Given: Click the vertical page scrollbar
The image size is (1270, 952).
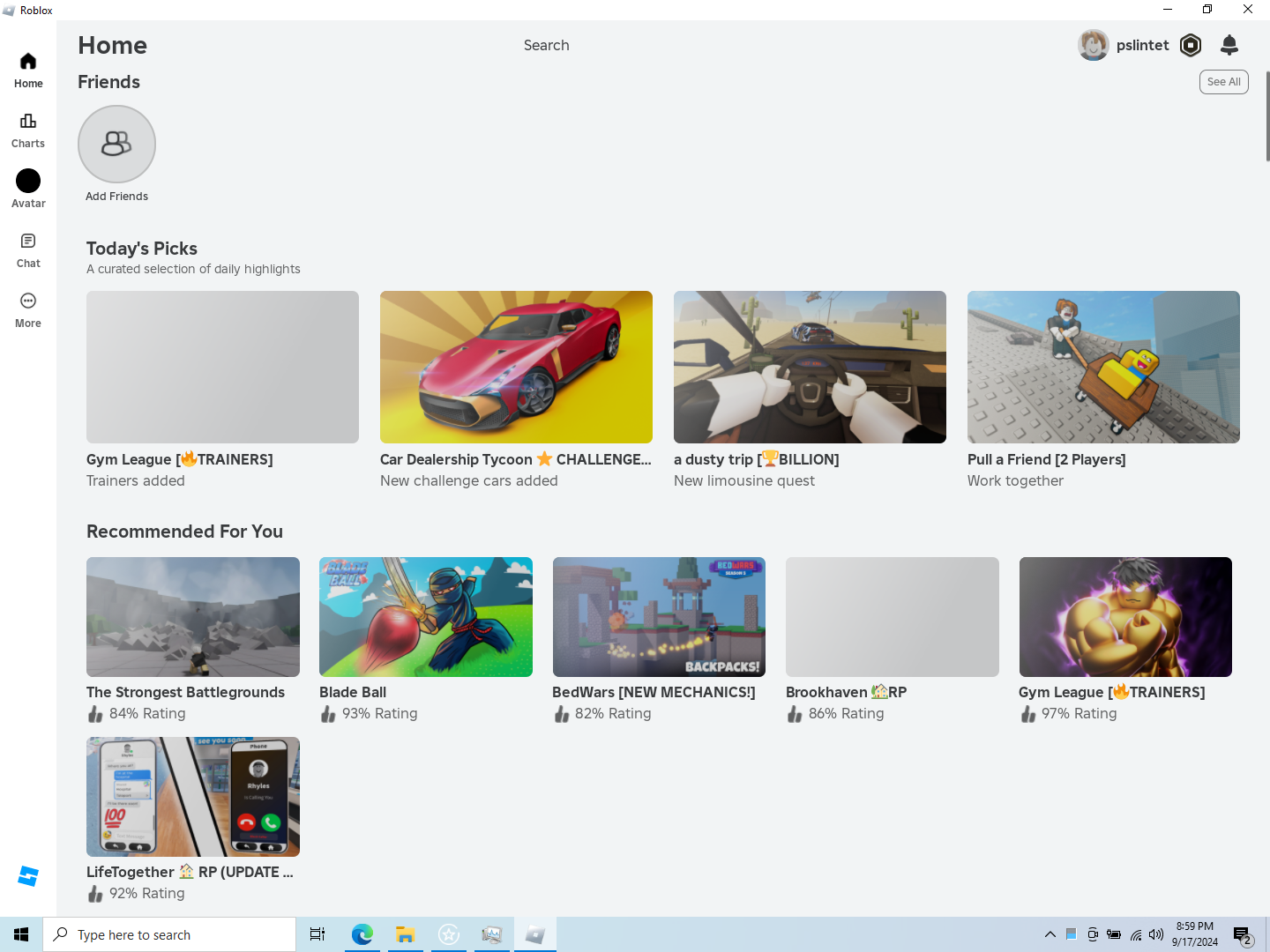Looking at the screenshot, I should click(1267, 116).
